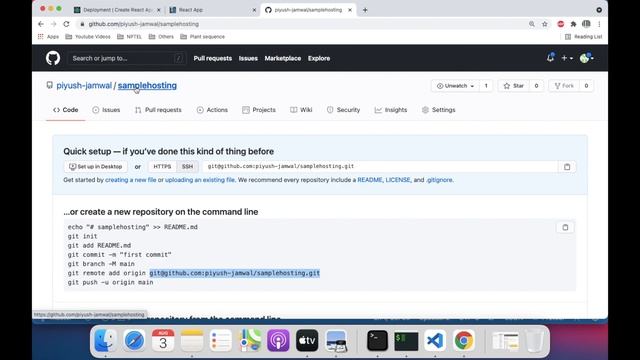Expand the Unwatch dropdown
640x360 pixels.
[x=455, y=86]
